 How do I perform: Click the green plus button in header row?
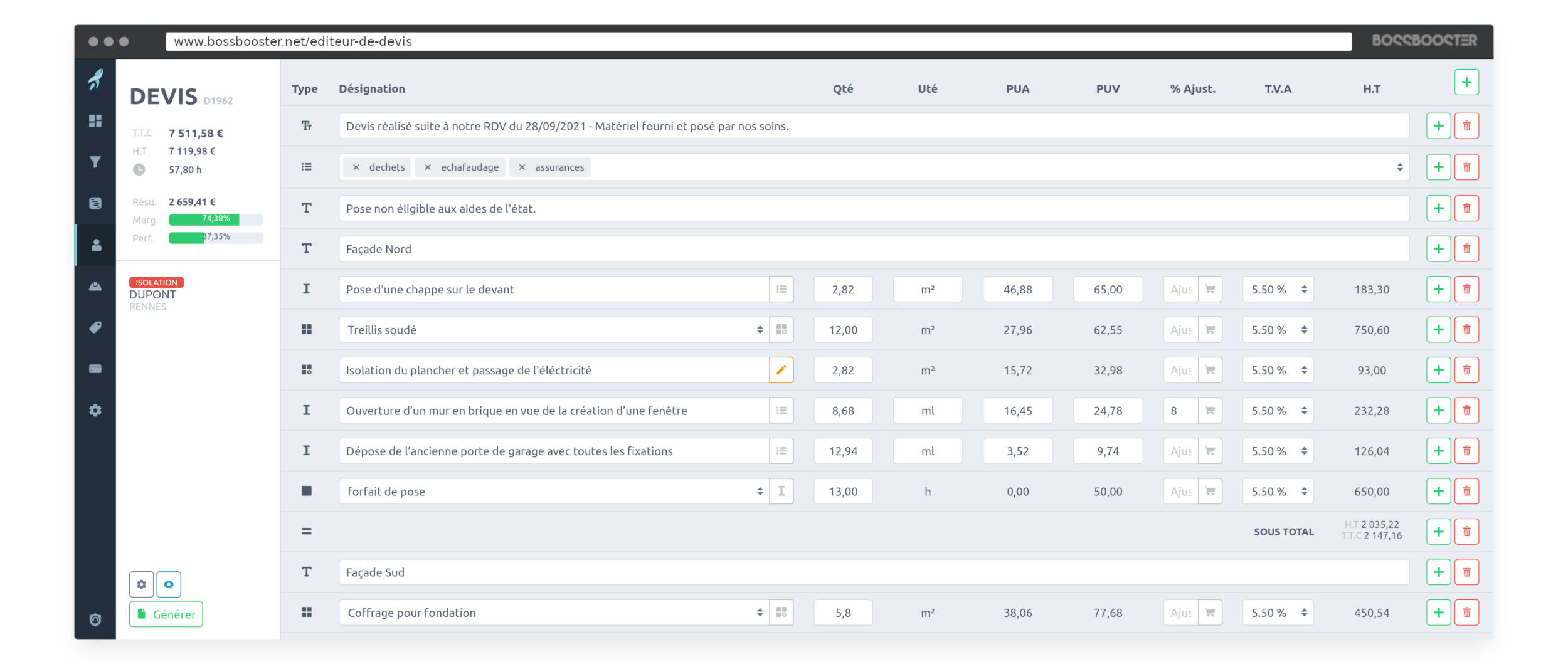click(x=1466, y=82)
